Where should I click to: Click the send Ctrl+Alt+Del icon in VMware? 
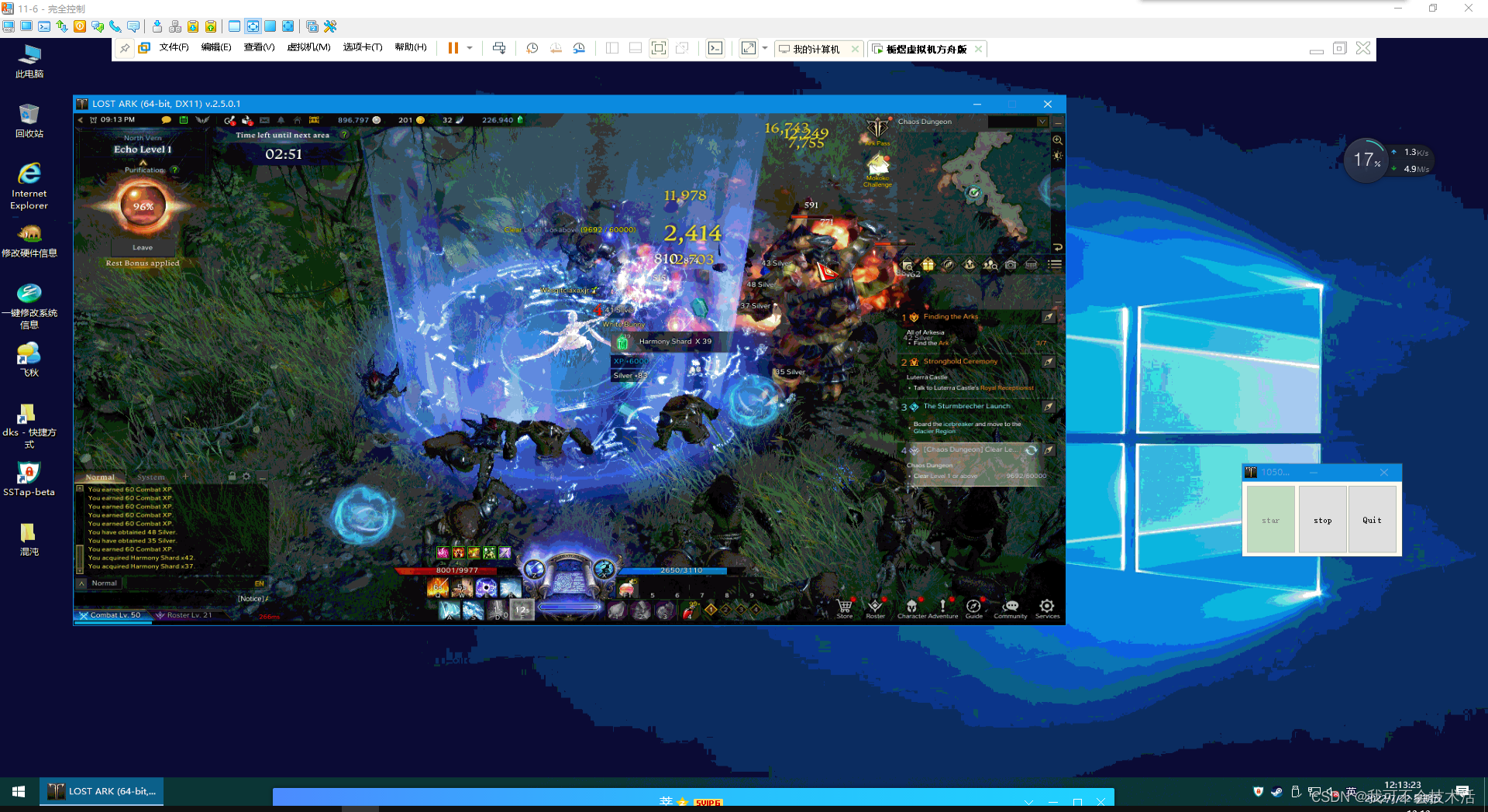(499, 48)
